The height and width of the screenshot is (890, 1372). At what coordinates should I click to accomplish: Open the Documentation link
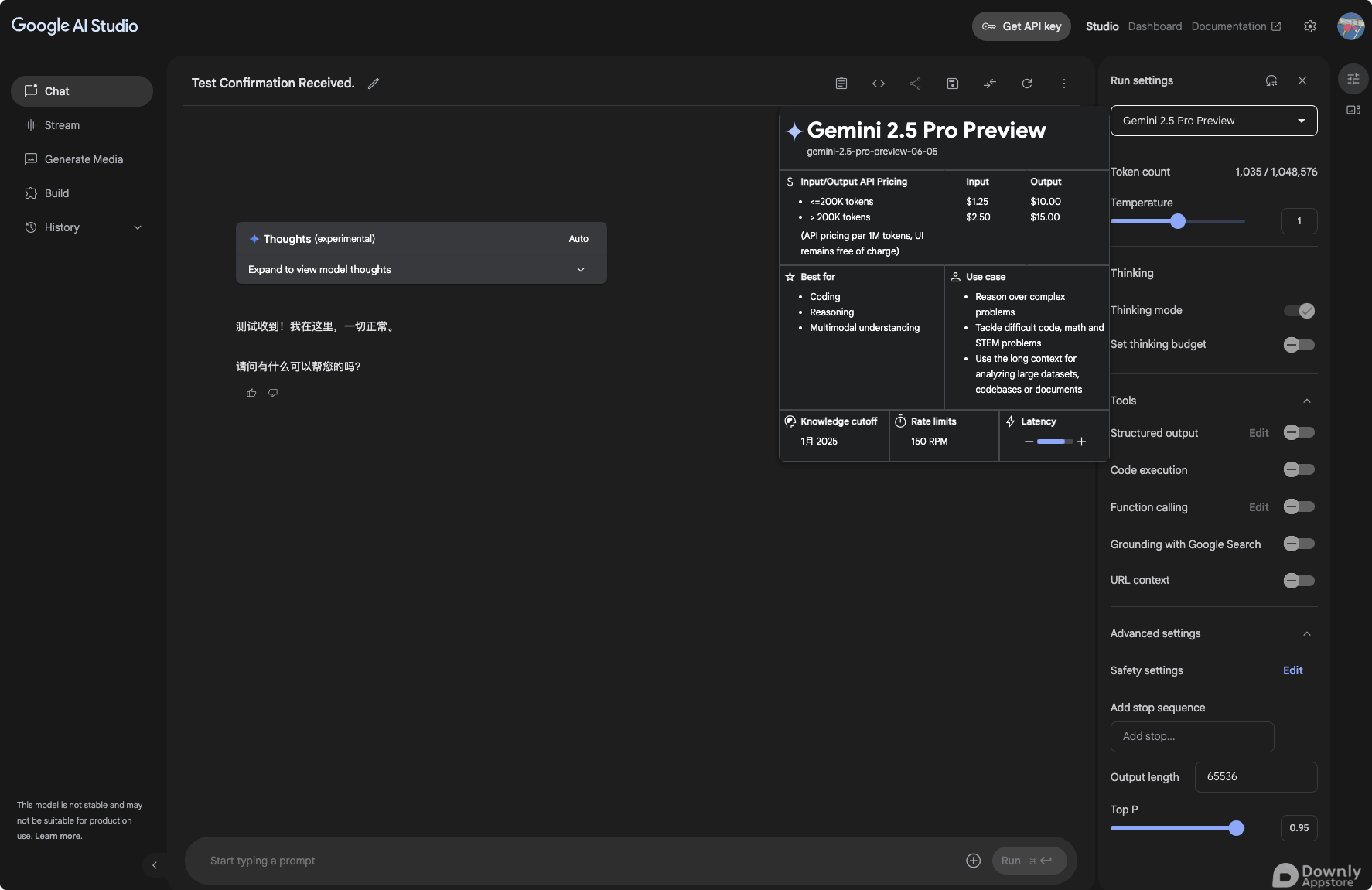pyautogui.click(x=1236, y=26)
